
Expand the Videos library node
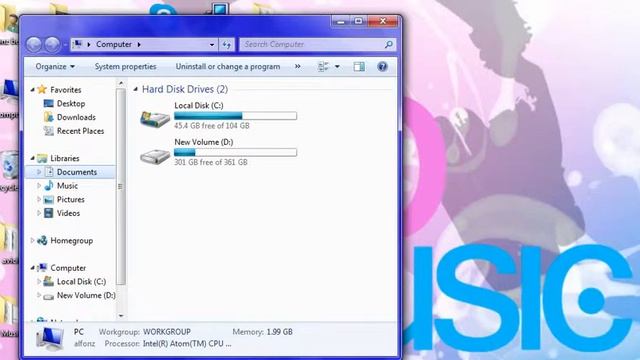coord(39,213)
